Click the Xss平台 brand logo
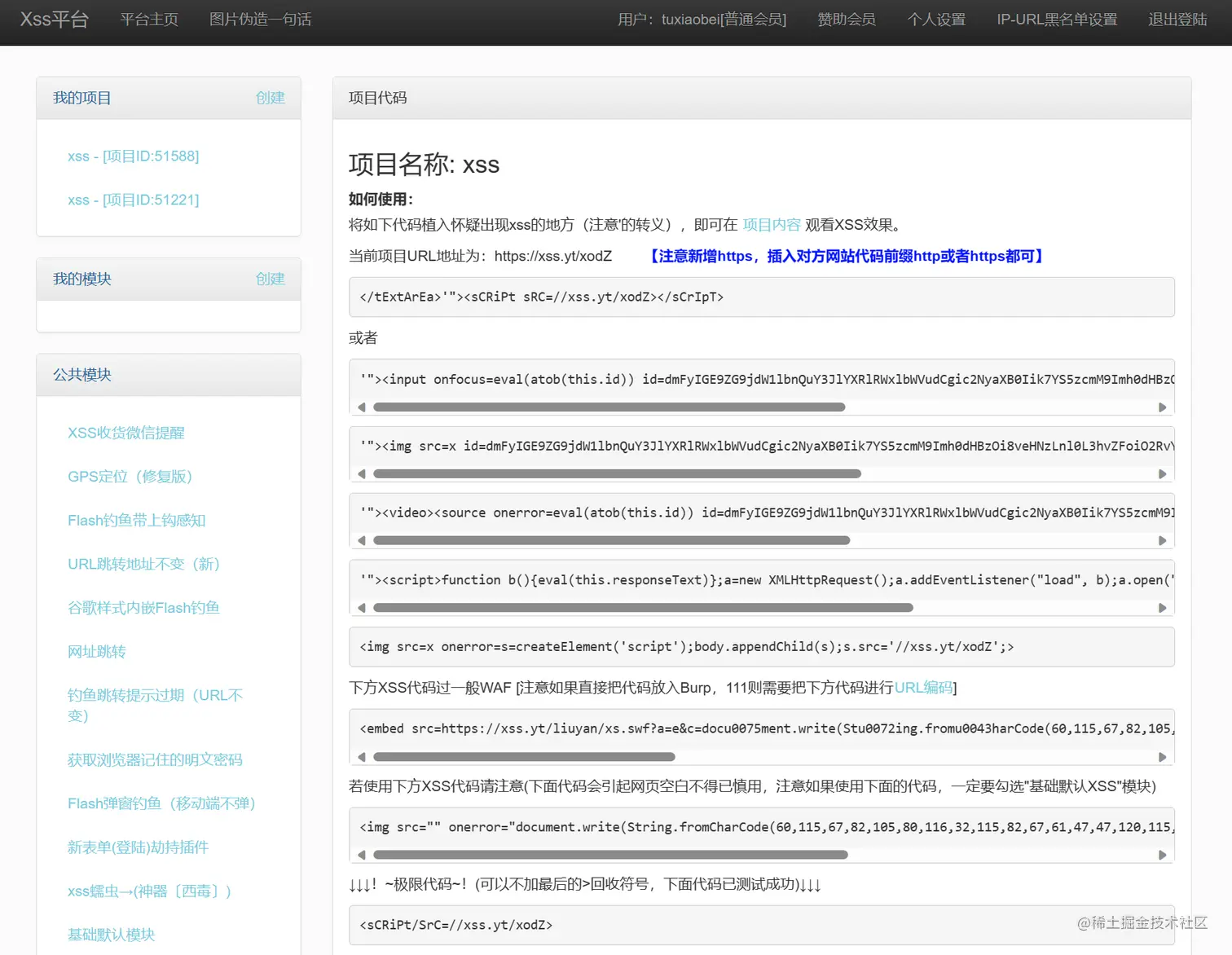The image size is (1232, 955). pos(54,20)
